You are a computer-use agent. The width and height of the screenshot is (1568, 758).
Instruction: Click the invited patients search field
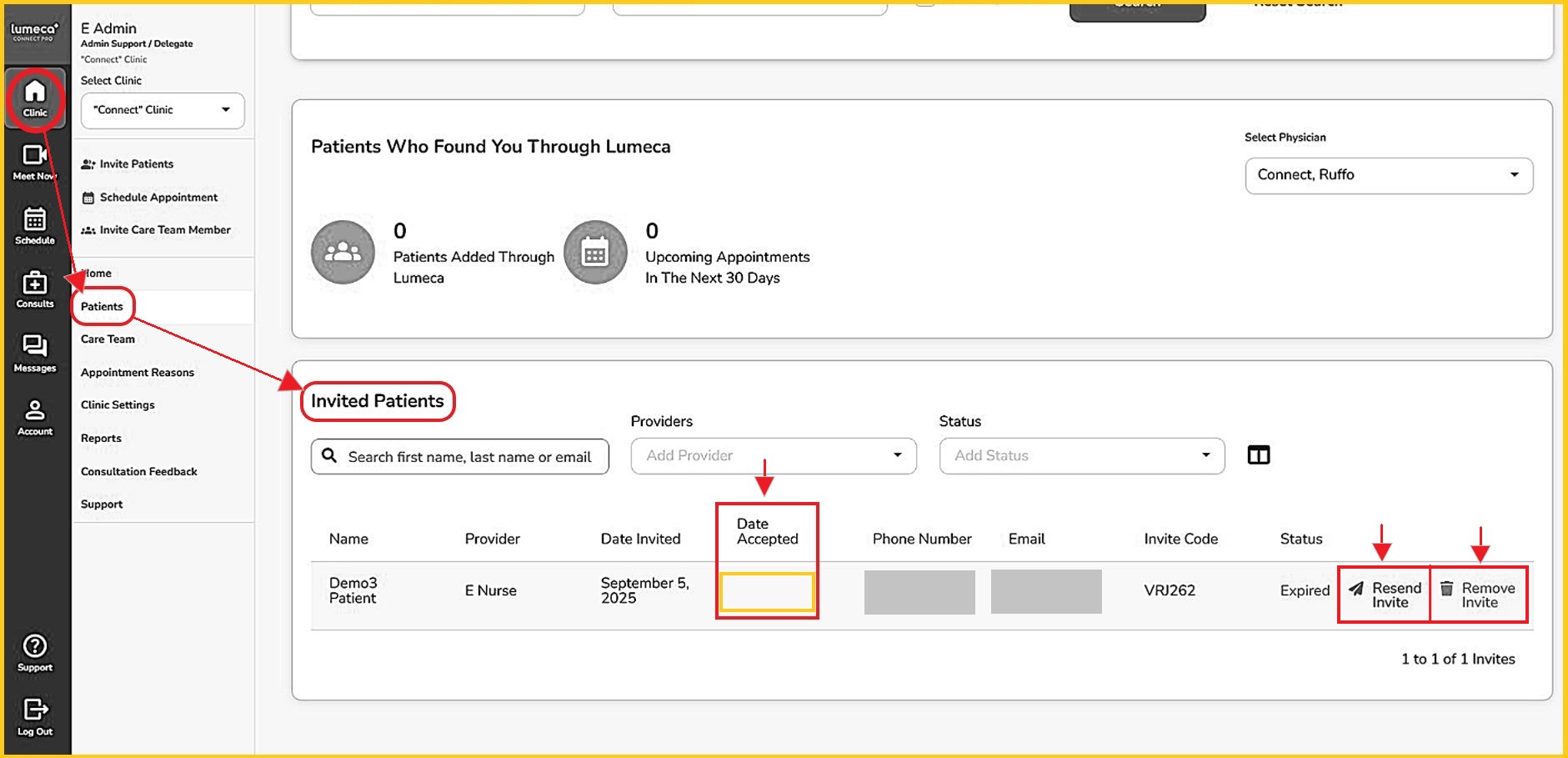click(x=467, y=457)
